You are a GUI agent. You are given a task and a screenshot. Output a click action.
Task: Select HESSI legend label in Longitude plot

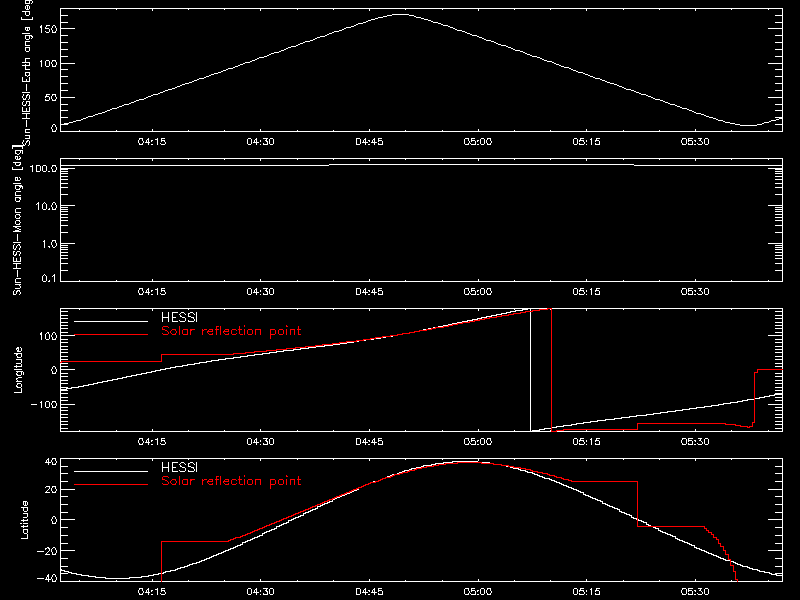coord(179,317)
